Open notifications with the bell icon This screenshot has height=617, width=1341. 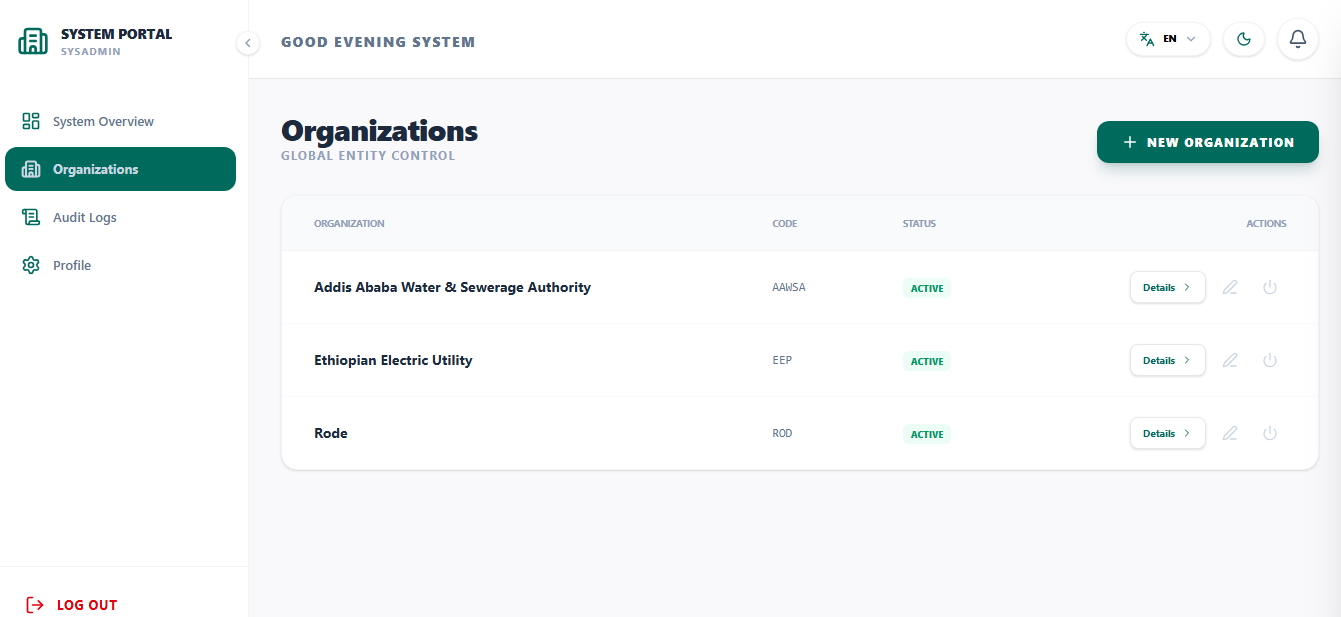tap(1298, 39)
